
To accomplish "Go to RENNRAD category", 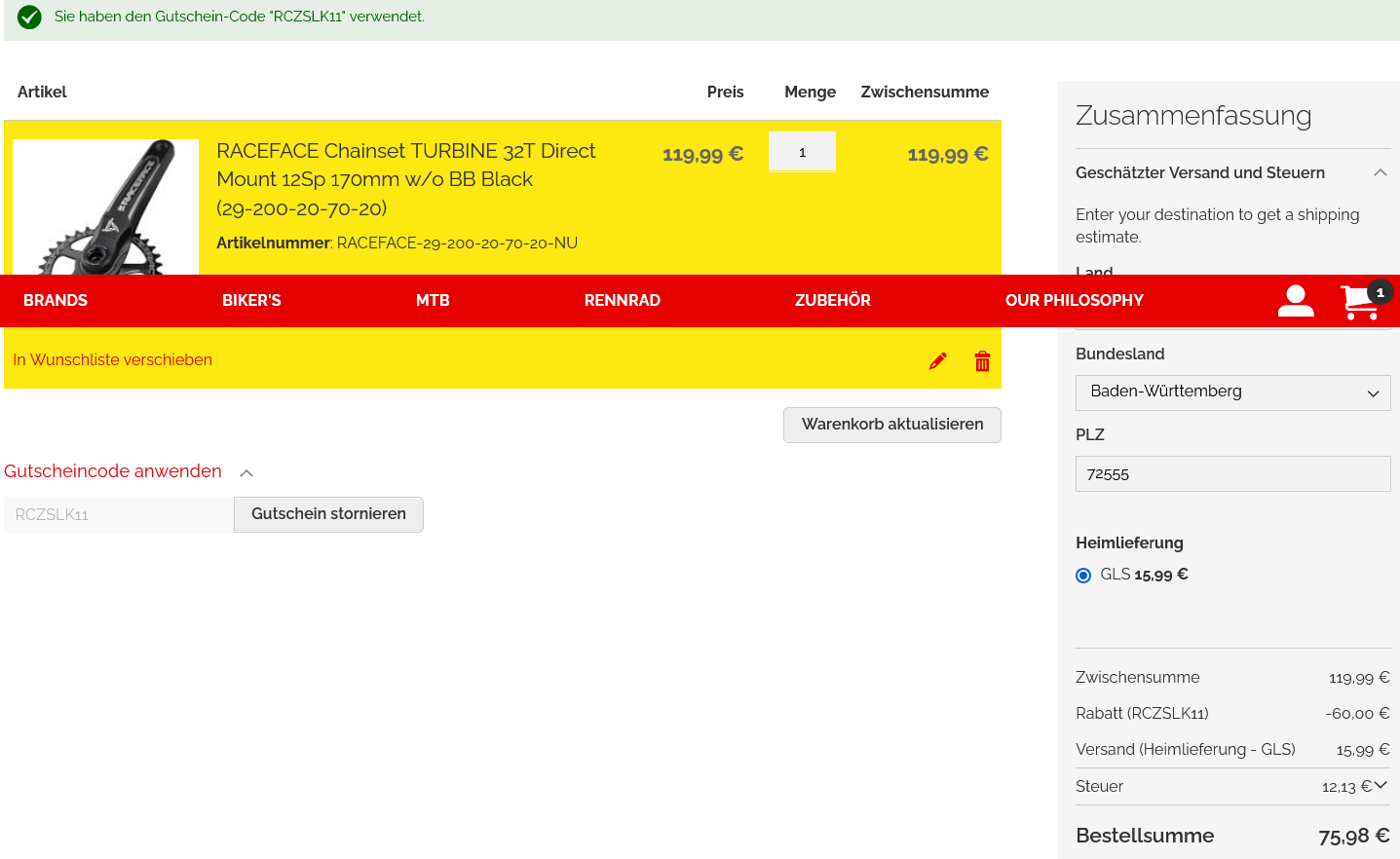I will point(622,301).
